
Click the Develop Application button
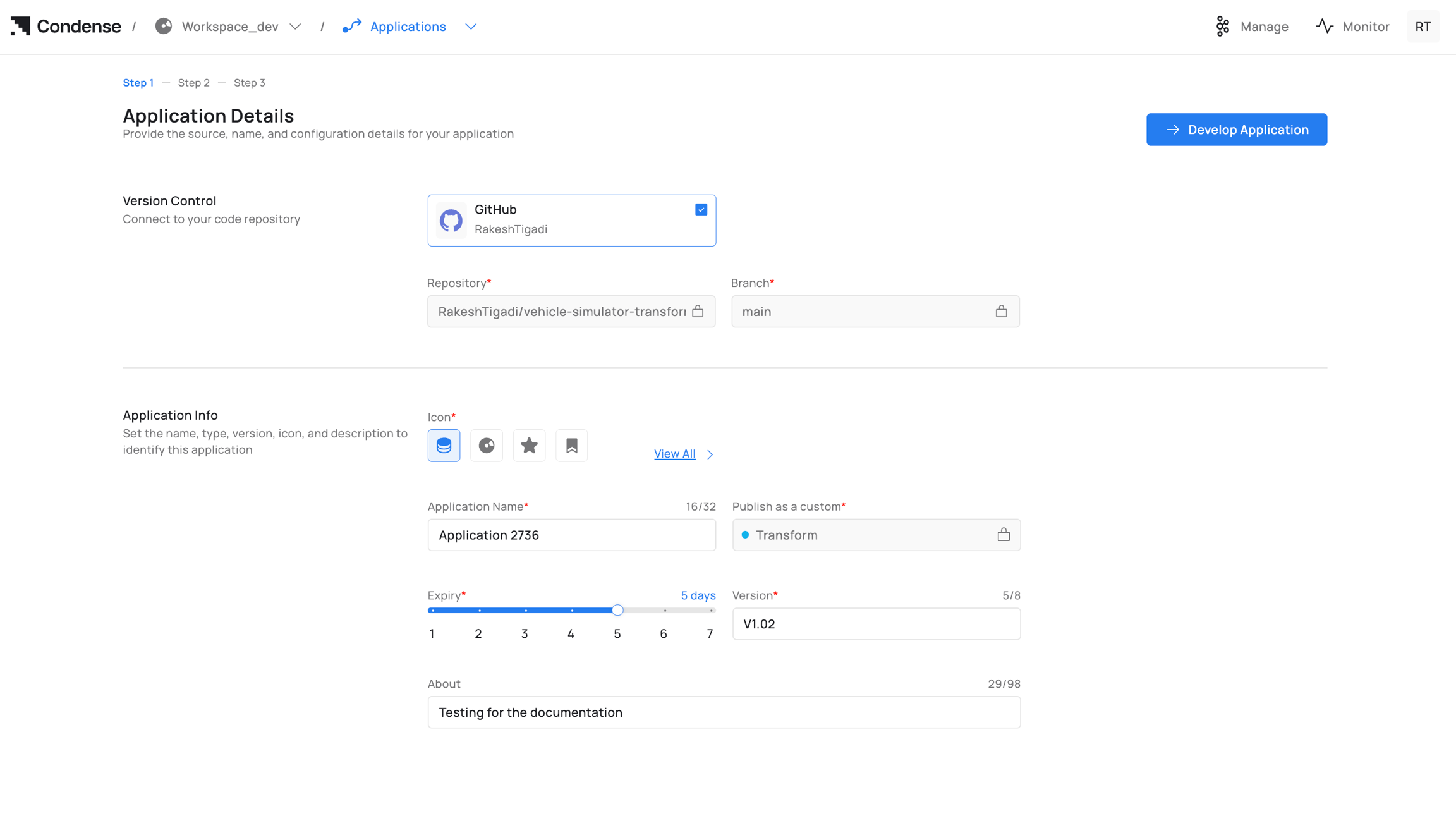coord(1236,130)
